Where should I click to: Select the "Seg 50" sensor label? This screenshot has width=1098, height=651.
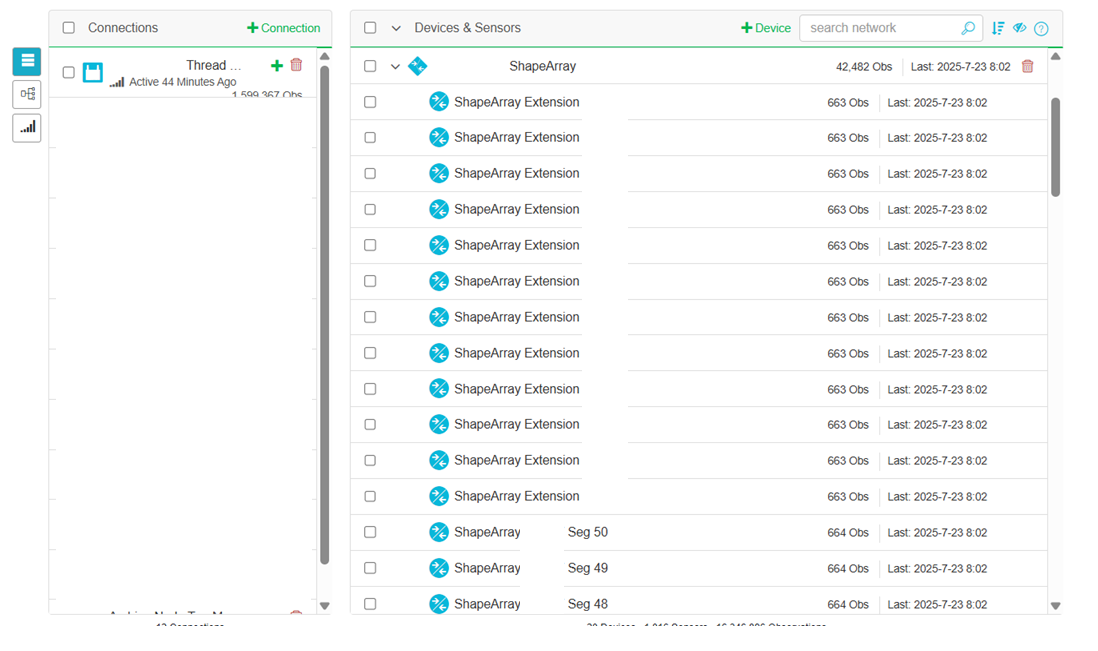588,532
